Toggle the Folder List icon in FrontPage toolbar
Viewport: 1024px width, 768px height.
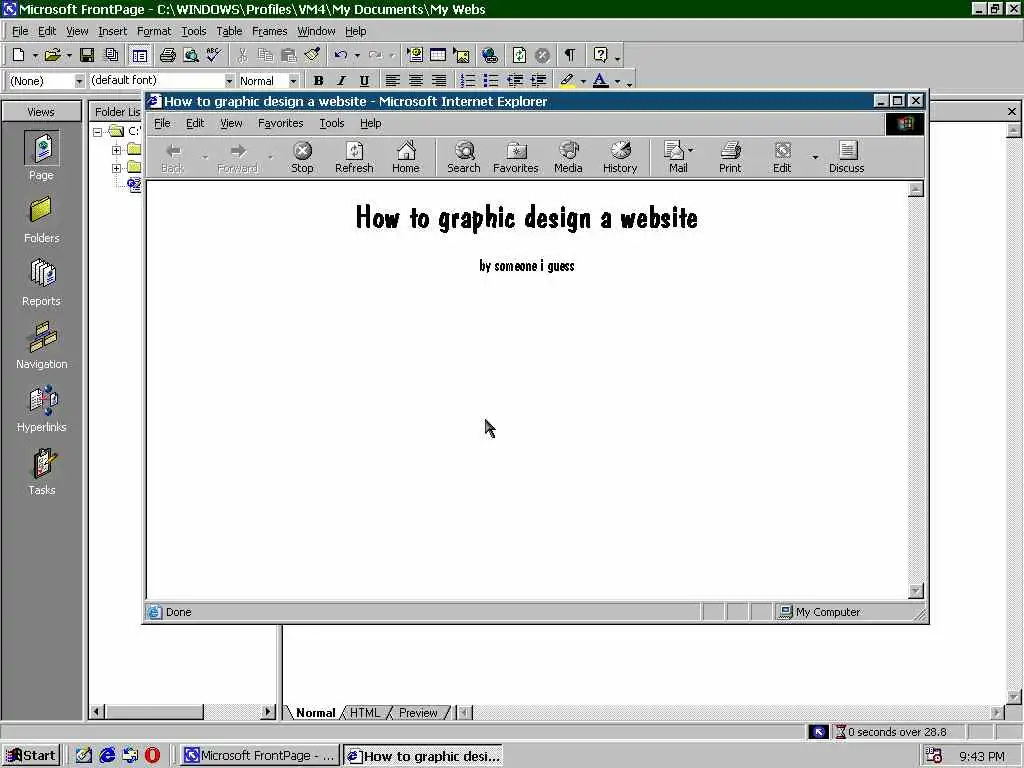click(139, 56)
